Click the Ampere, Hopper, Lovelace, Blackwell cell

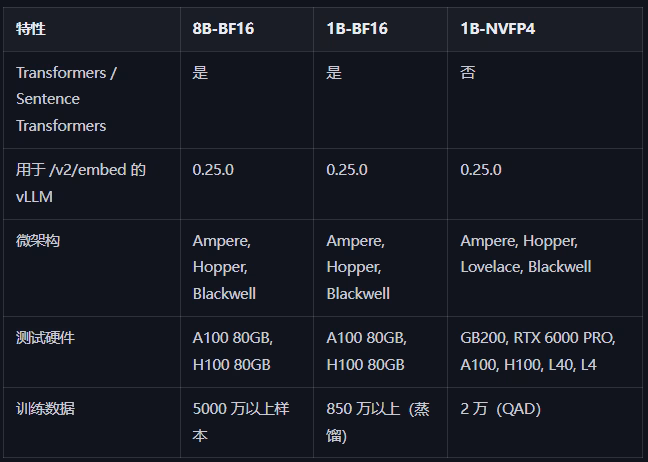tap(526, 254)
